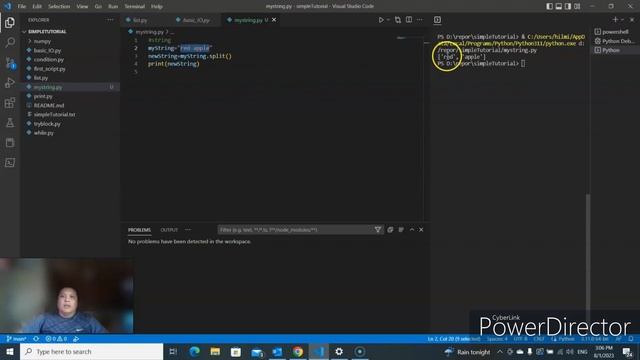Image resolution: width=640 pixels, height=360 pixels.
Task: Open condition.py in the explorer
Action: point(49,60)
